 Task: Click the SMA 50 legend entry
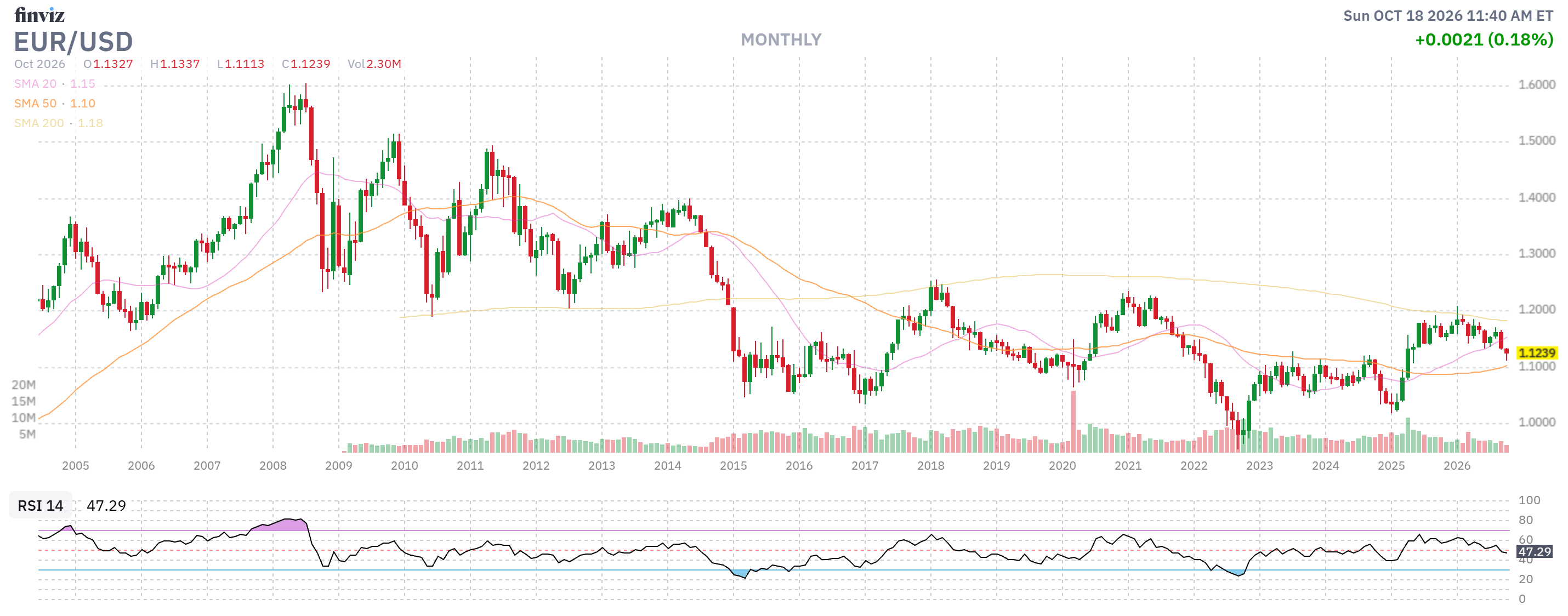(x=55, y=104)
